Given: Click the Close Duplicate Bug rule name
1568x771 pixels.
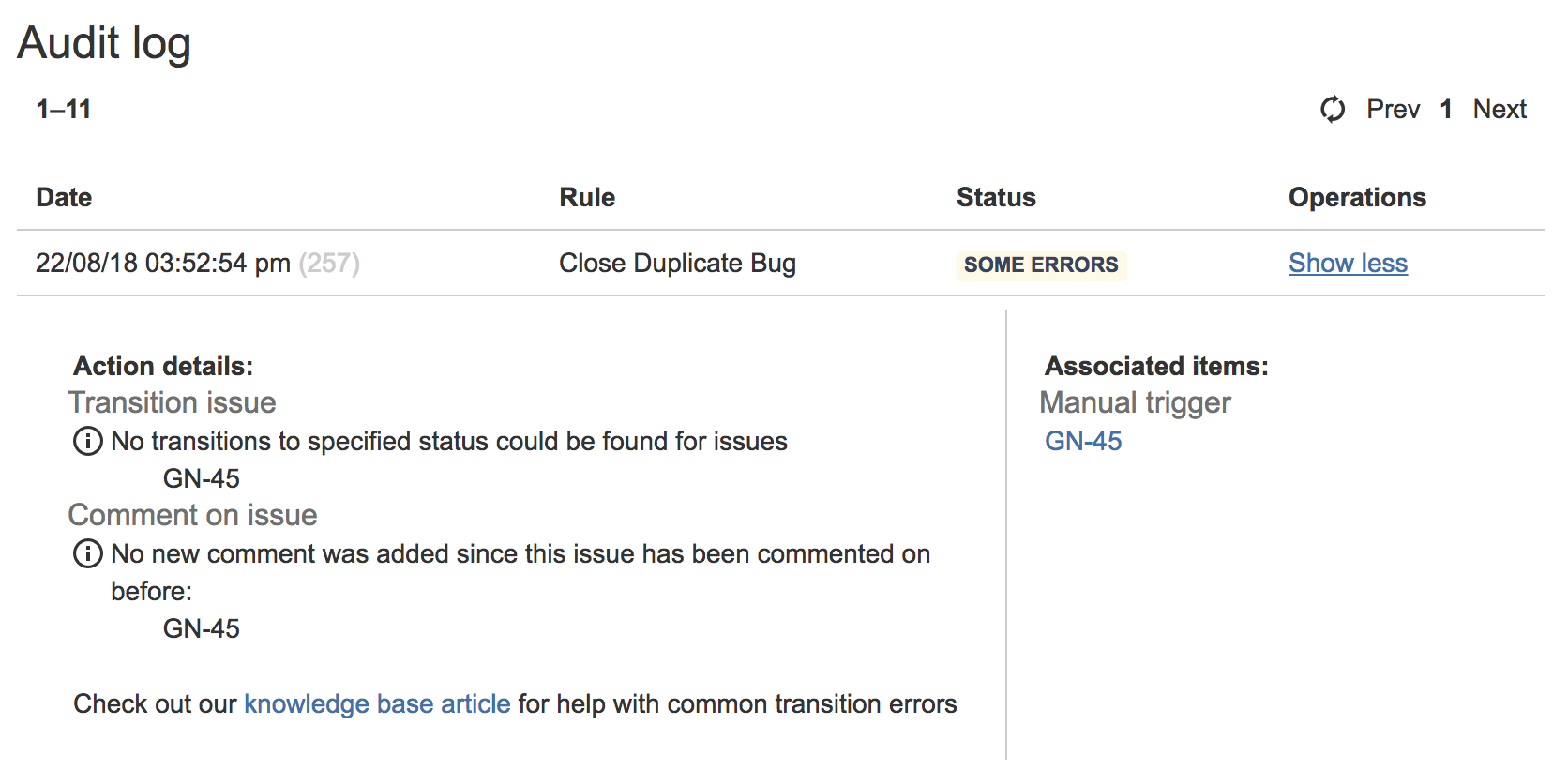Looking at the screenshot, I should 677,264.
